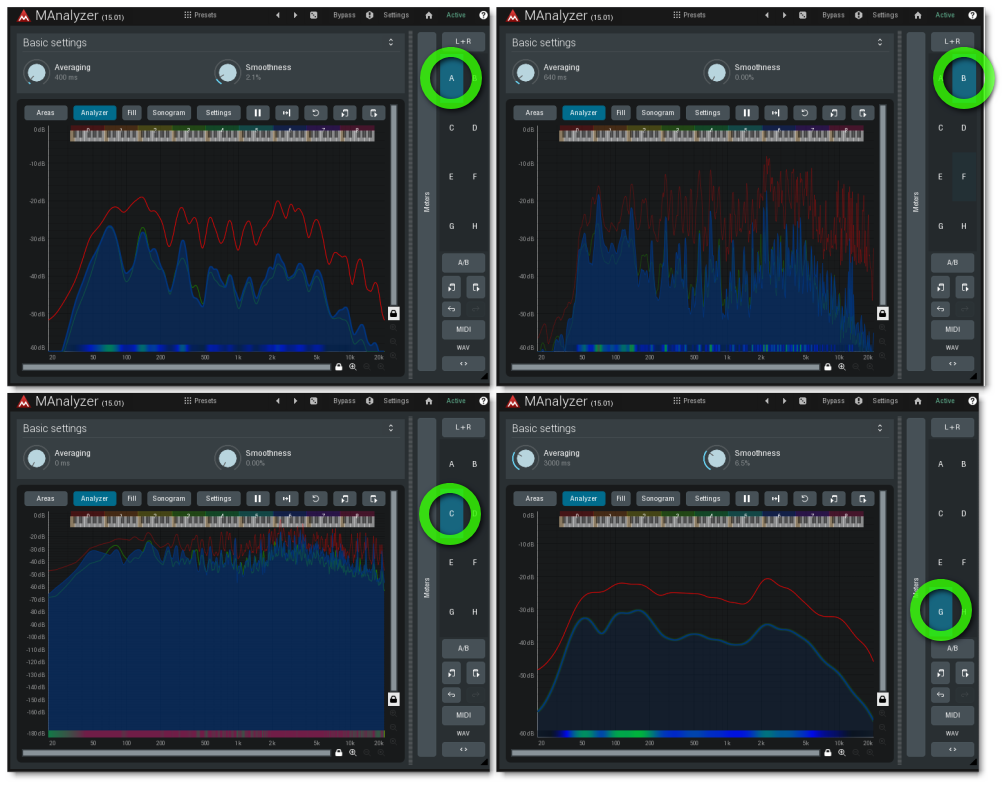Select Sonogram tab in top-right window

pyautogui.click(x=658, y=112)
